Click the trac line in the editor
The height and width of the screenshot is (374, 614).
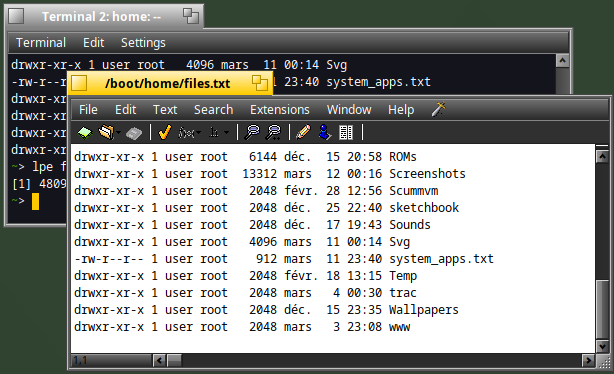[245, 293]
